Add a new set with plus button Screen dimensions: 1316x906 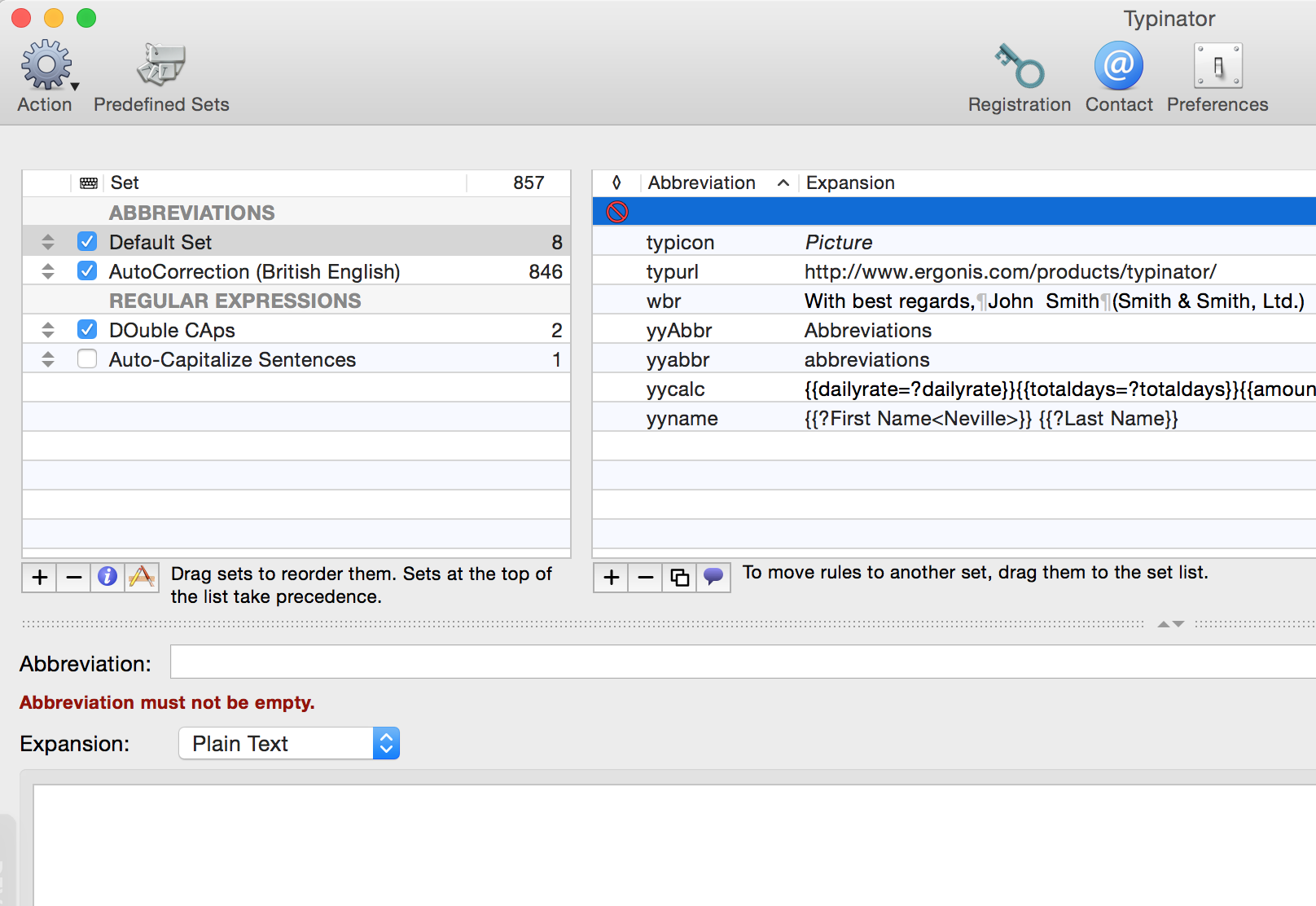40,578
